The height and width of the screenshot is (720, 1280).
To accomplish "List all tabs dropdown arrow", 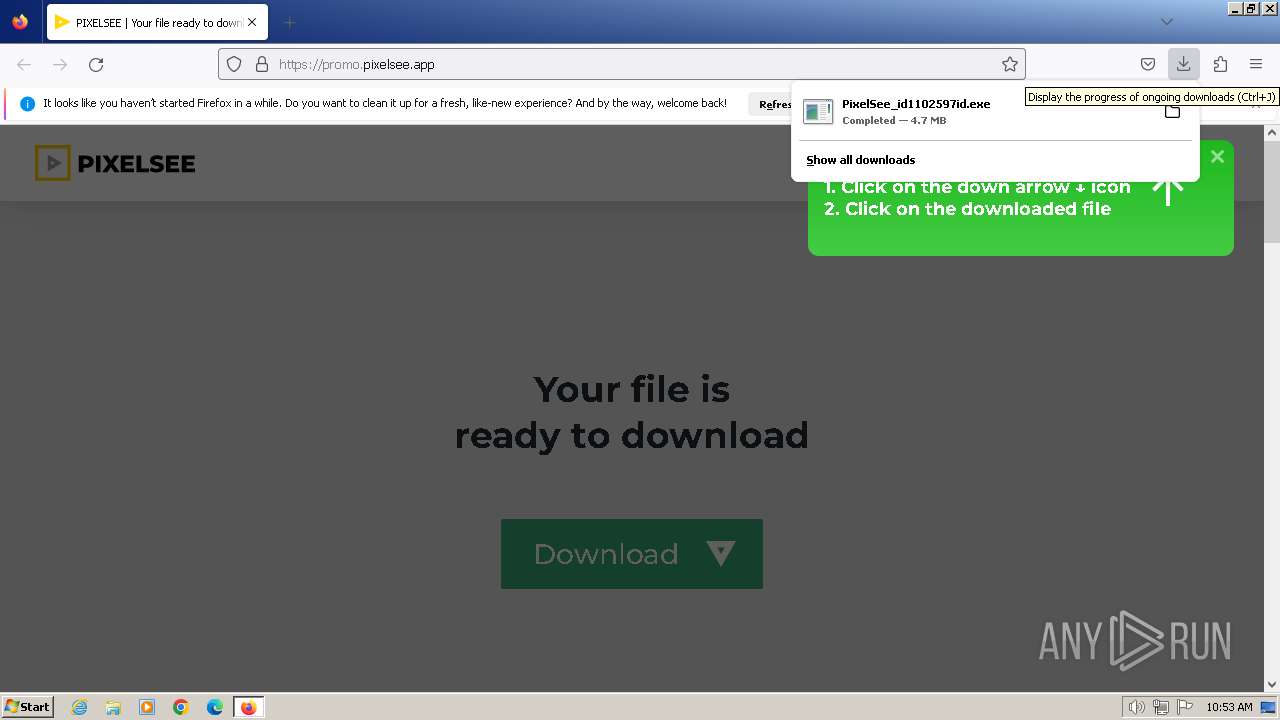I will 1166,22.
